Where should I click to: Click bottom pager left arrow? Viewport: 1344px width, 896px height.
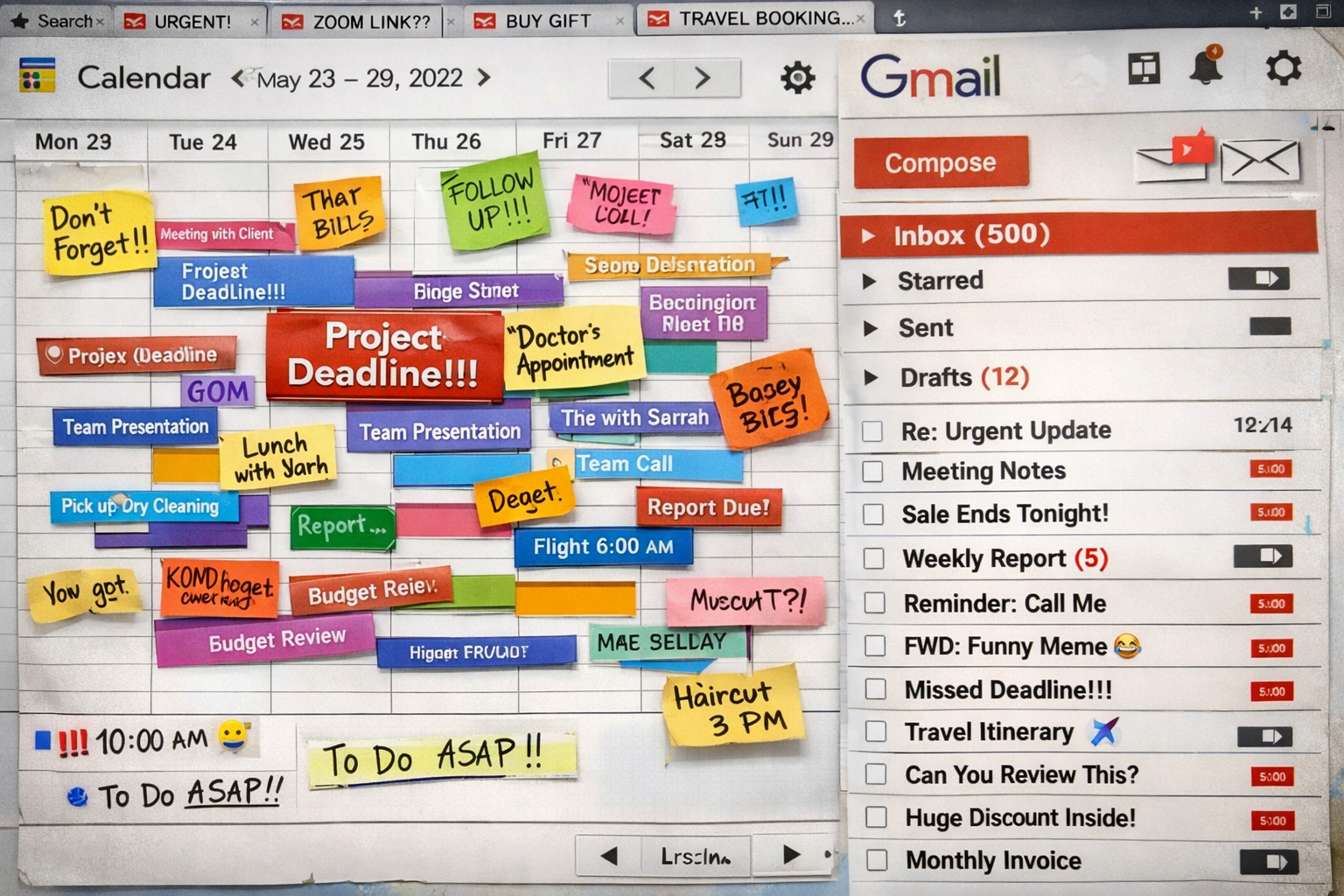[609, 856]
